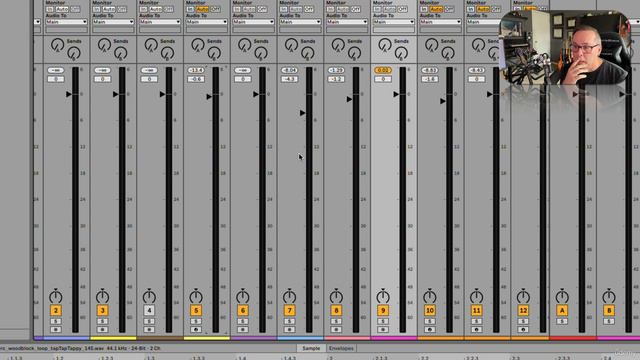Image resolution: width=640 pixels, height=360 pixels.
Task: Activate muted track 4 via its number button
Action: point(149,311)
